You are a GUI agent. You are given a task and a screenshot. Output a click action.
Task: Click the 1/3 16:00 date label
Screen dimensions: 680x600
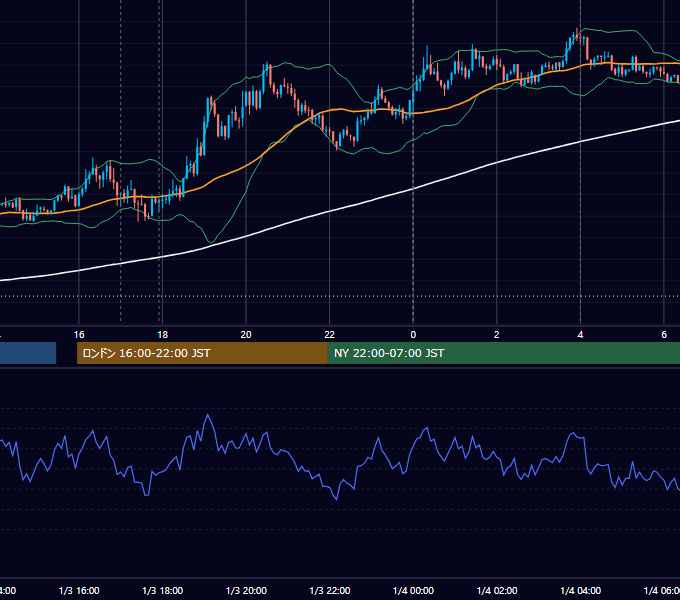79,591
